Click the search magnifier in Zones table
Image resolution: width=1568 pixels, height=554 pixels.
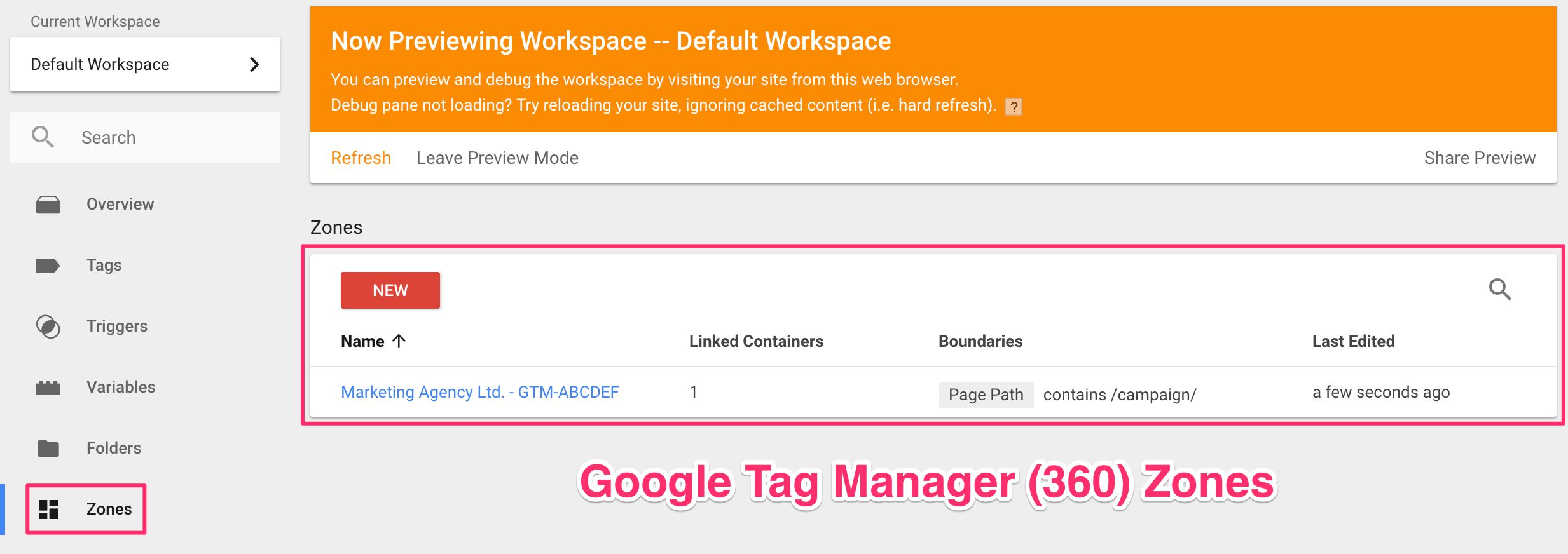1500,290
